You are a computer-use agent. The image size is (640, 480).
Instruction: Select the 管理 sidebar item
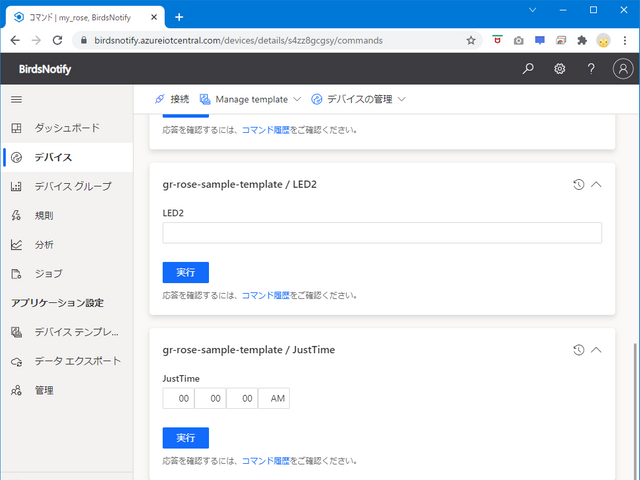(x=67, y=391)
